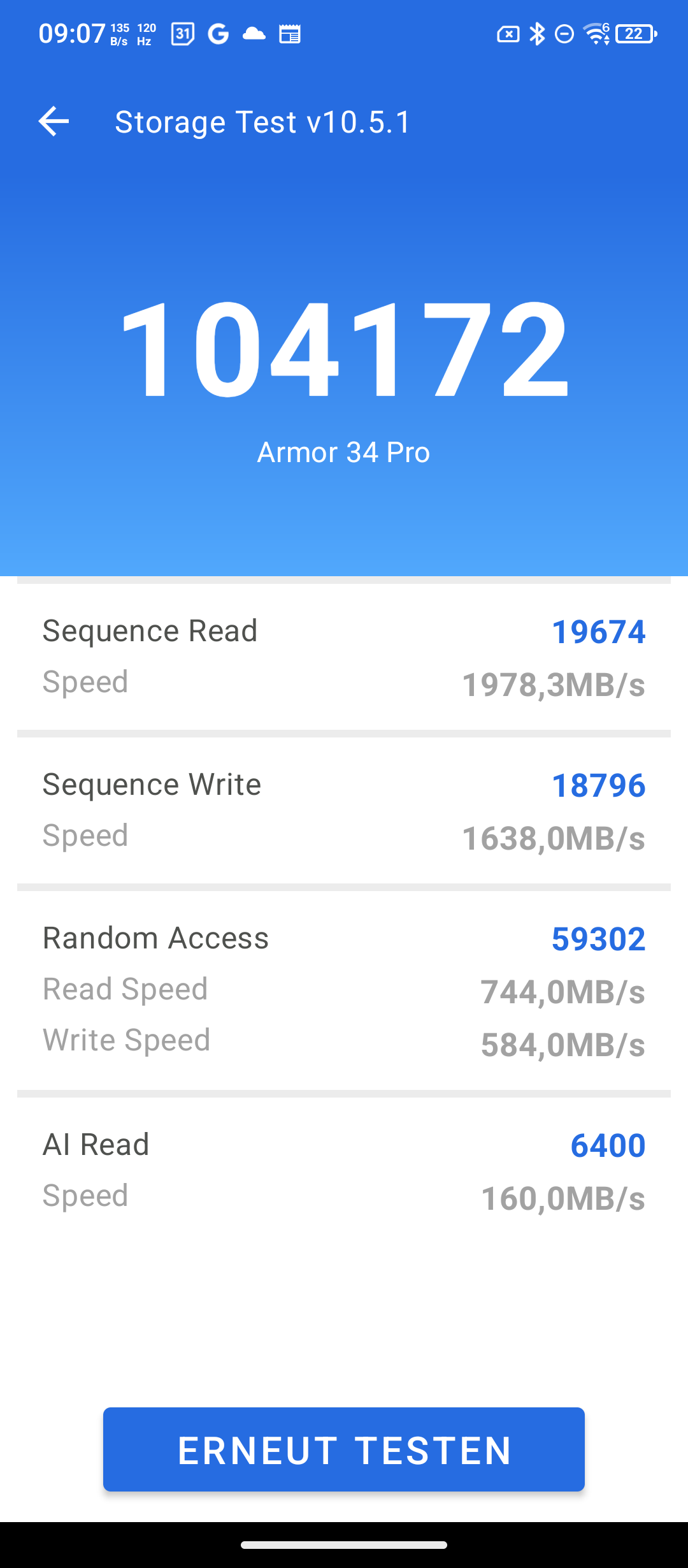Tap the battery level indicator
This screenshot has height=1568, width=688.
coord(636,34)
